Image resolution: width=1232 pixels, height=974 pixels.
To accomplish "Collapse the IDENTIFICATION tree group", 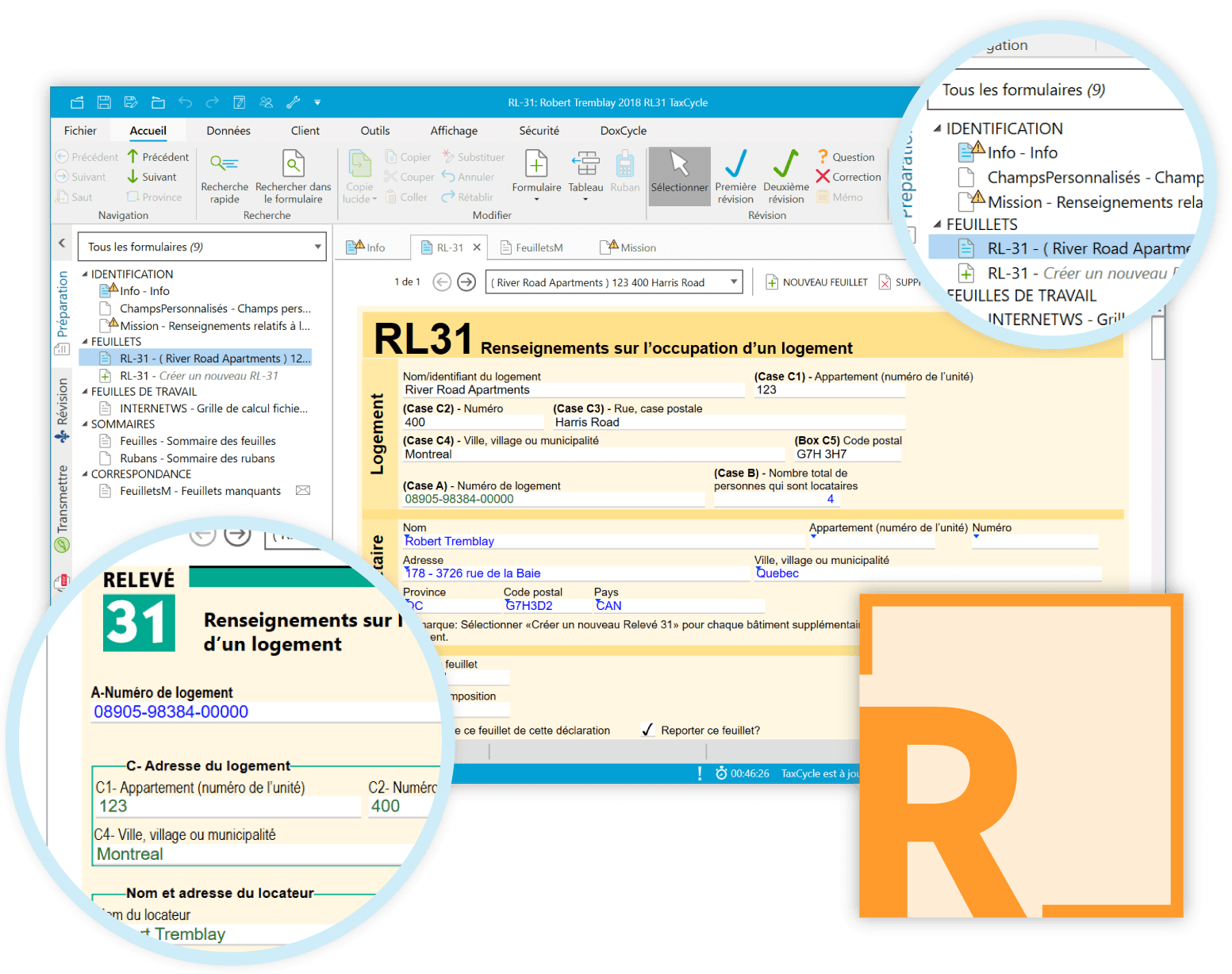I will click(85, 274).
